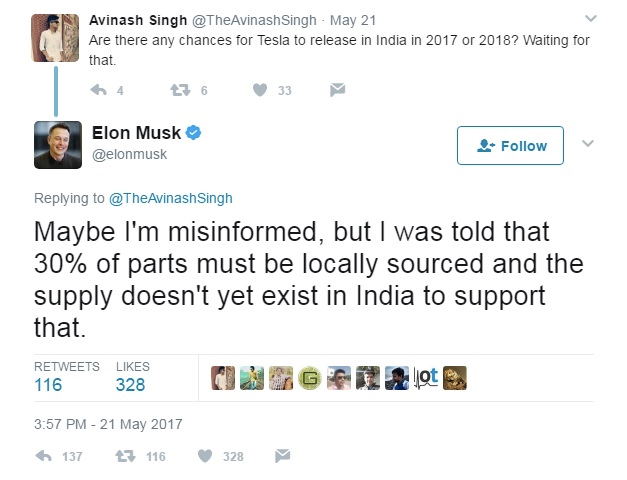Screen dimensions: 627x480
Task: Reply to Elon Musk's tweet
Action: pos(44,456)
